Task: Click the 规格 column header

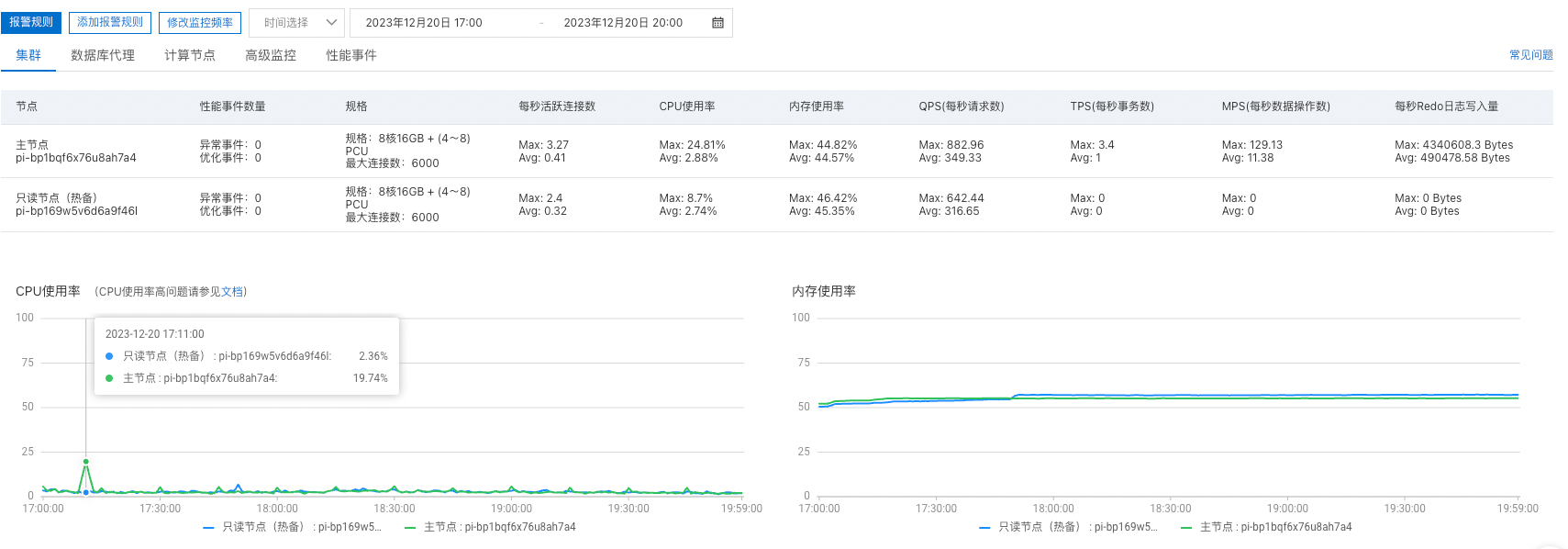Action: 356,106
